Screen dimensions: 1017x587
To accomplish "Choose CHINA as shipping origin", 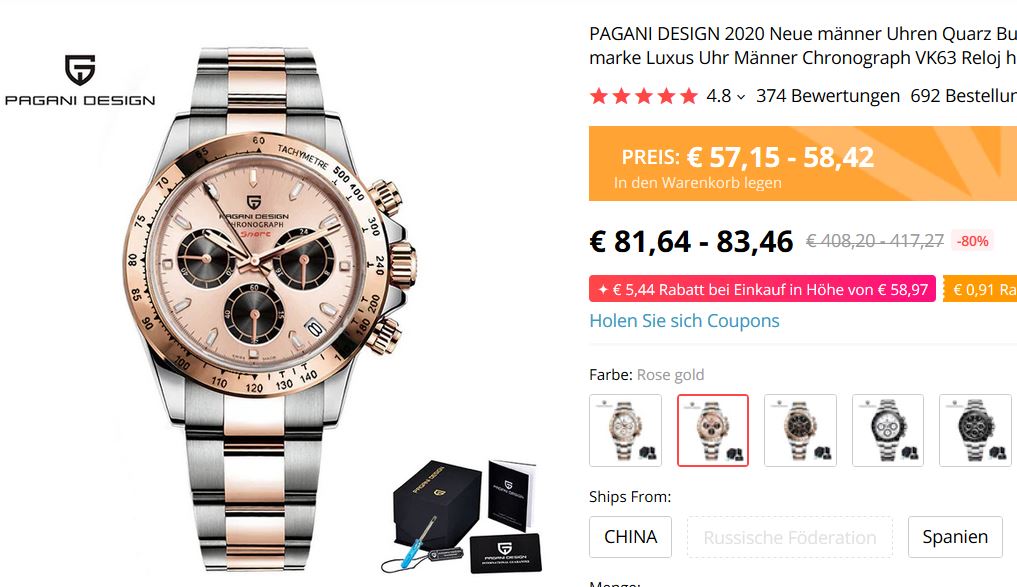I will pos(630,537).
